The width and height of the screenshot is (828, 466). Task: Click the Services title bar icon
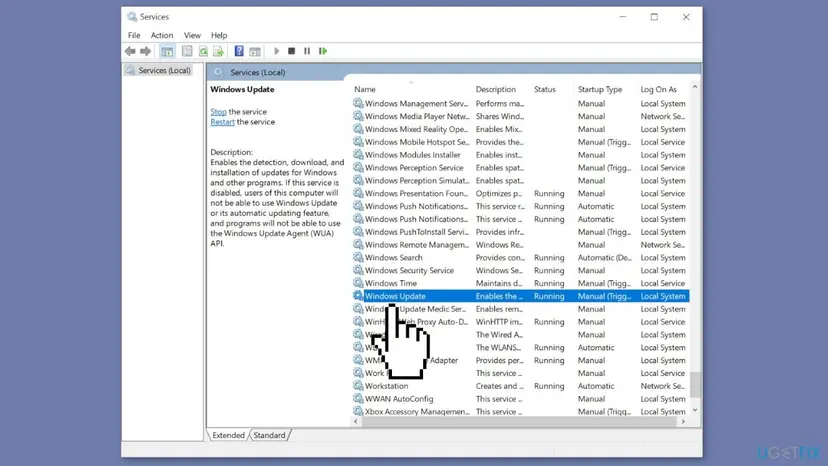point(132,17)
